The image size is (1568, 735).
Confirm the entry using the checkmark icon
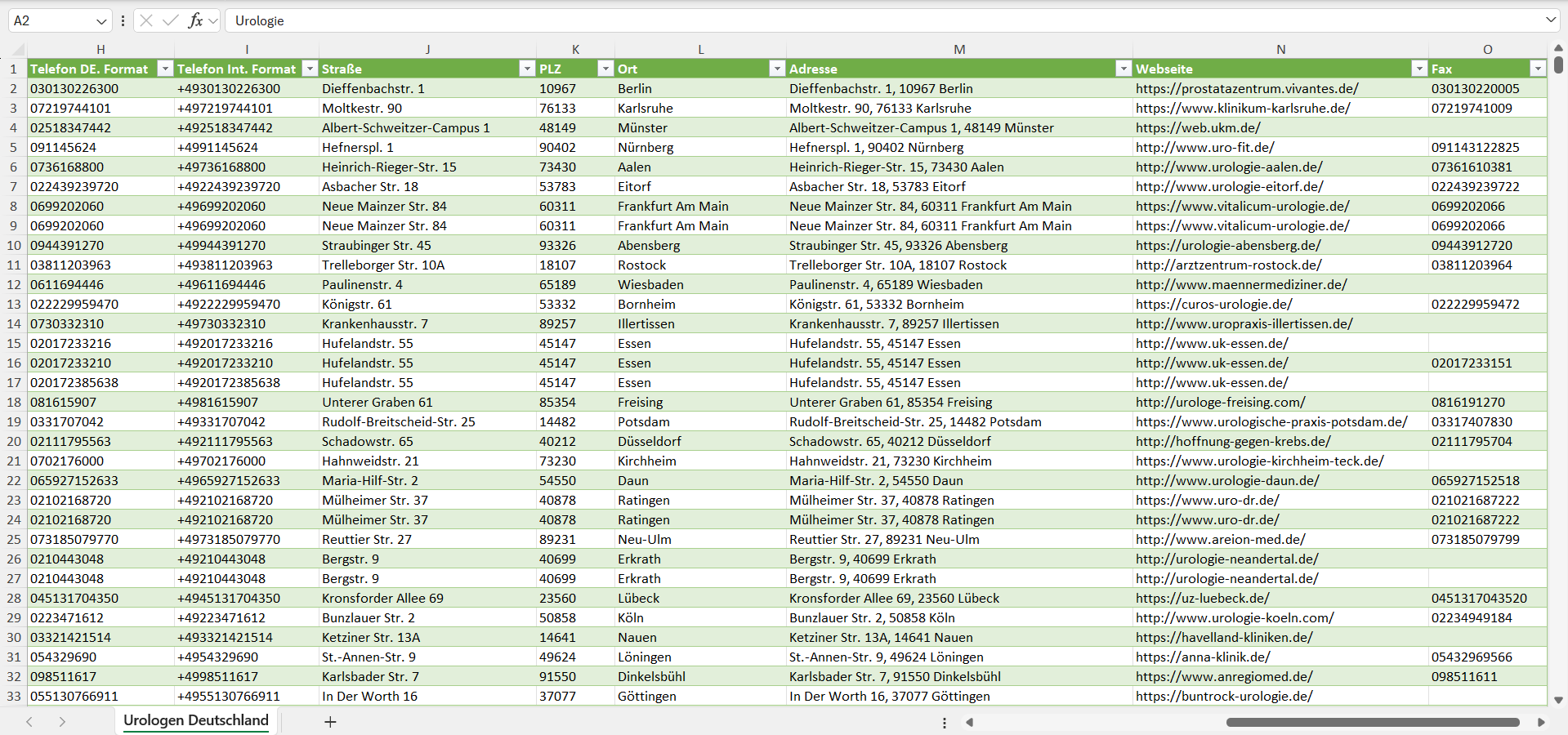[x=171, y=20]
